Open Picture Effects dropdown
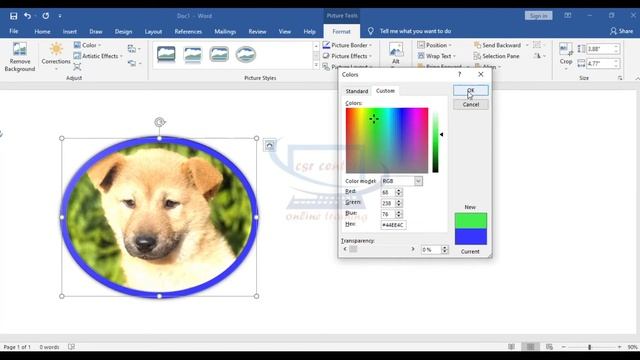Image resolution: width=640 pixels, height=360 pixels. click(347, 56)
